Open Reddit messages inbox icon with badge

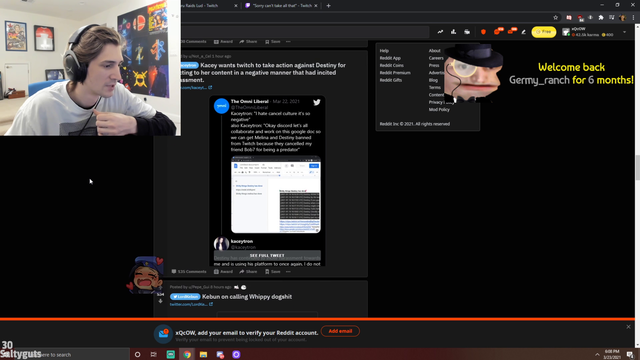coord(511,31)
